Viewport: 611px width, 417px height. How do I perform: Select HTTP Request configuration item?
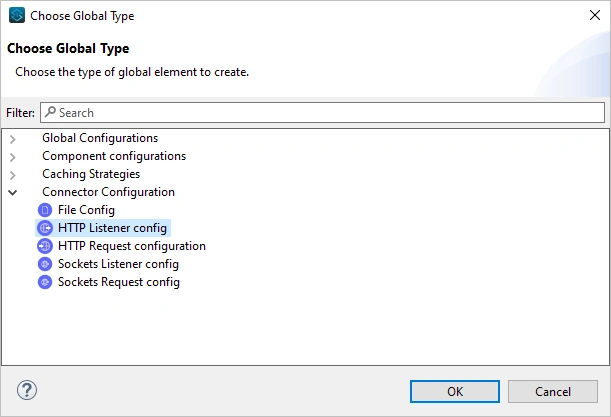(132, 246)
